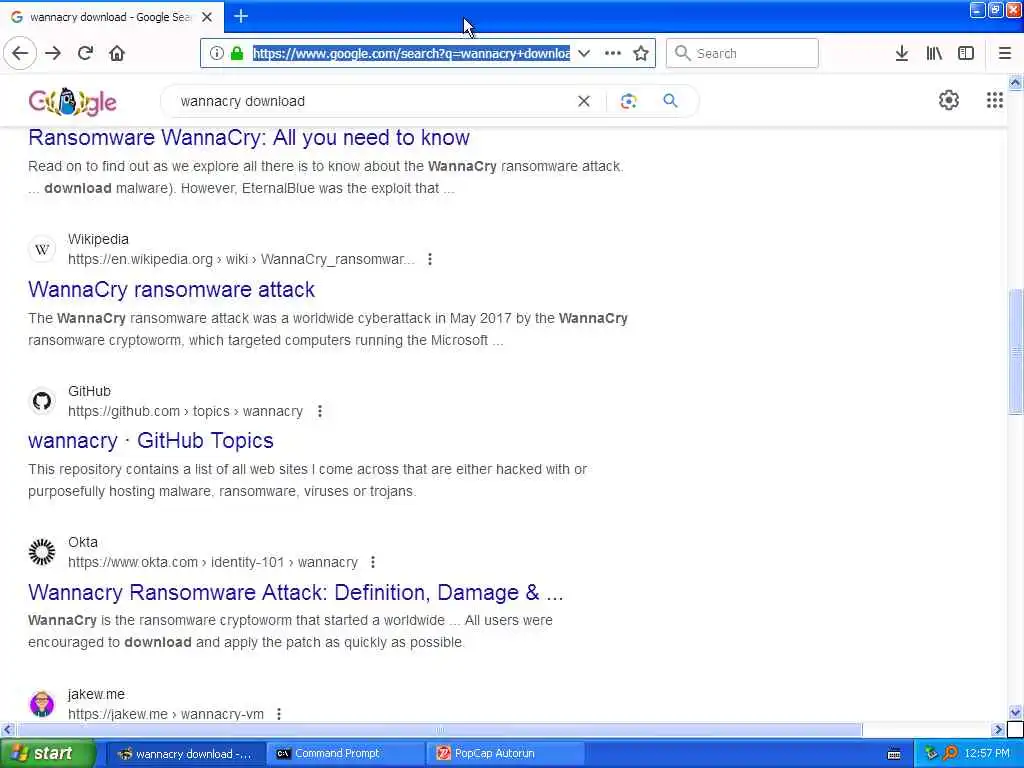Click the en.wikipedia.org result URL breadcrumb
The image size is (1024, 768).
click(241, 259)
